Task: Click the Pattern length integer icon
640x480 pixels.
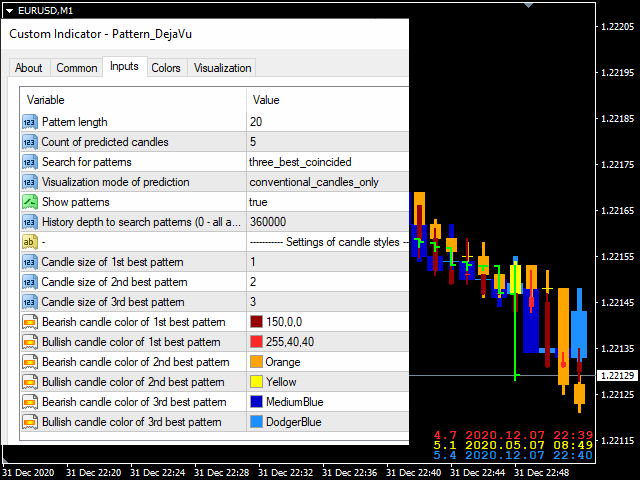Action: (x=30, y=122)
